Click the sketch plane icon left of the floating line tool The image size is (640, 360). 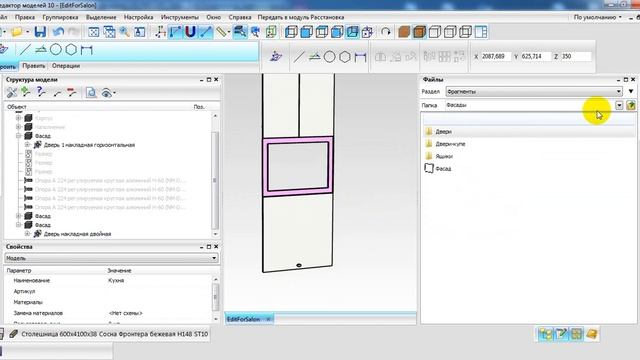(276, 57)
